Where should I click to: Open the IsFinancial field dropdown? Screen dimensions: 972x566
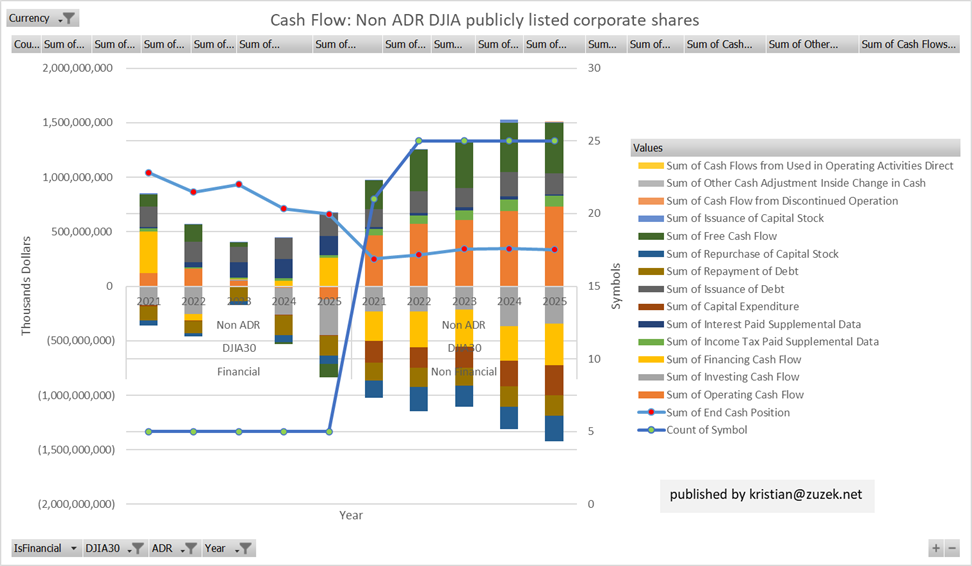[45, 548]
